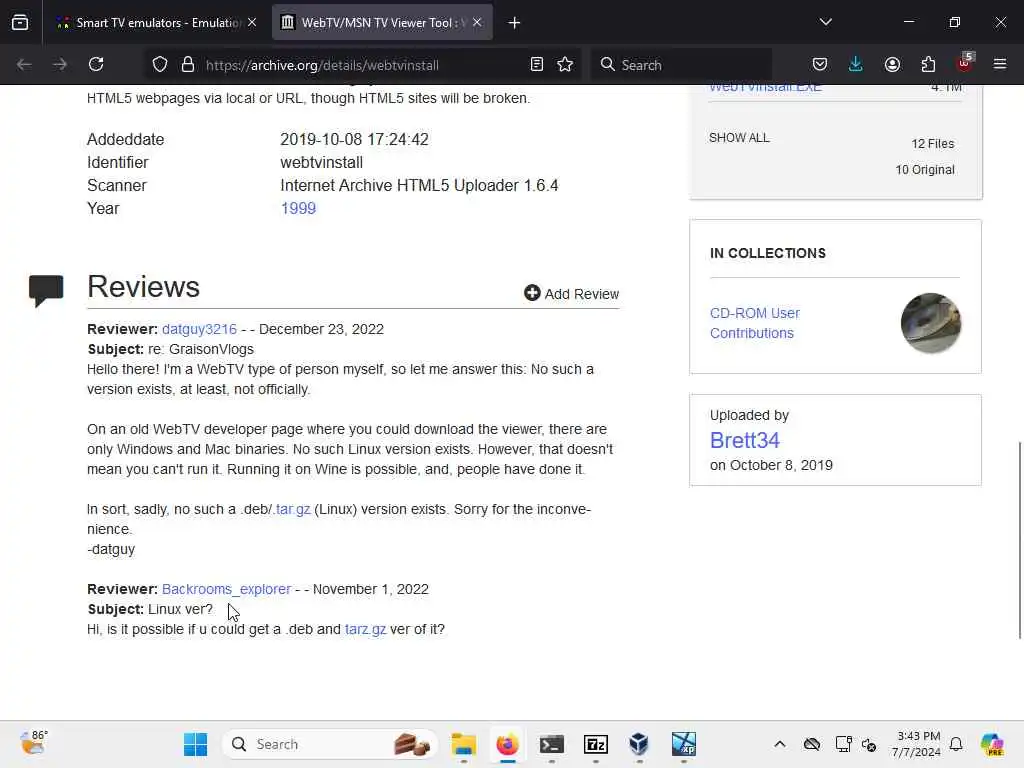
Task: Open Terminal from taskbar
Action: tap(552, 744)
